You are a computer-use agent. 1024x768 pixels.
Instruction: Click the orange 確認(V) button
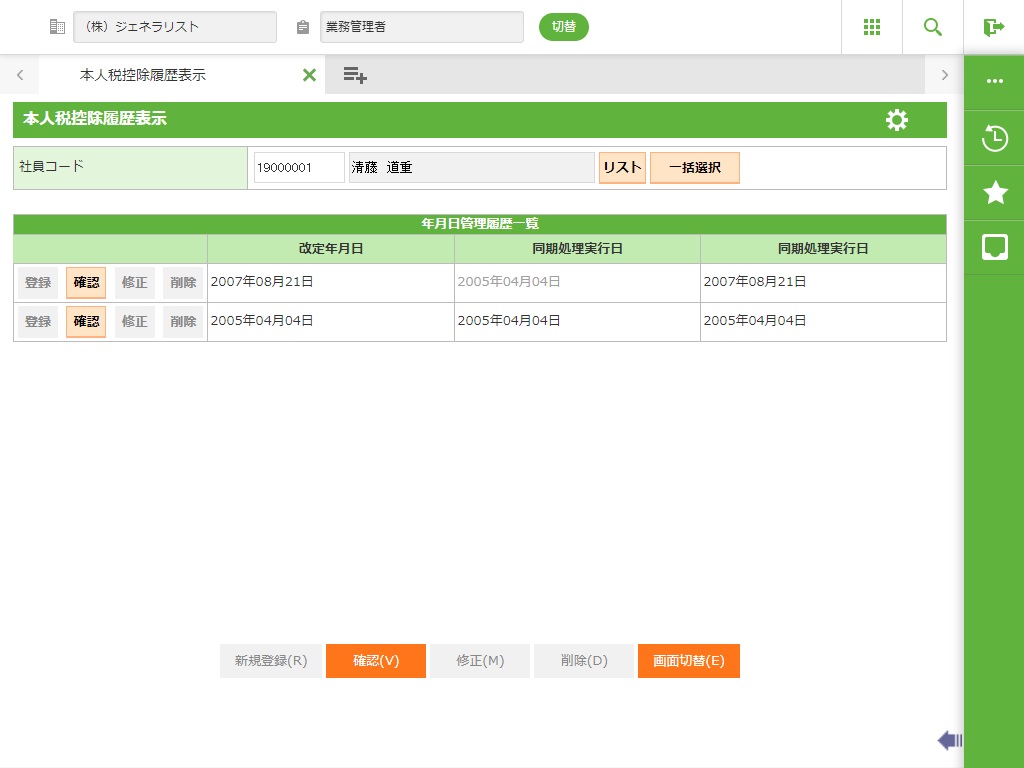(376, 661)
